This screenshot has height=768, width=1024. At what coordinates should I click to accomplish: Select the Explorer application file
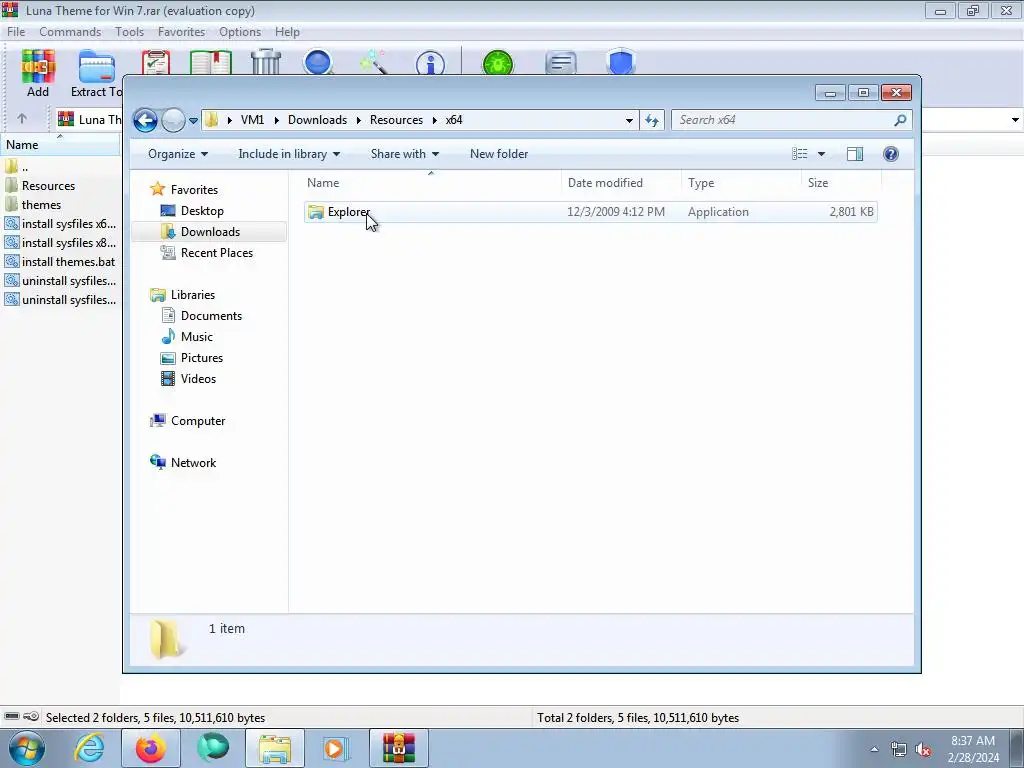[590, 212]
